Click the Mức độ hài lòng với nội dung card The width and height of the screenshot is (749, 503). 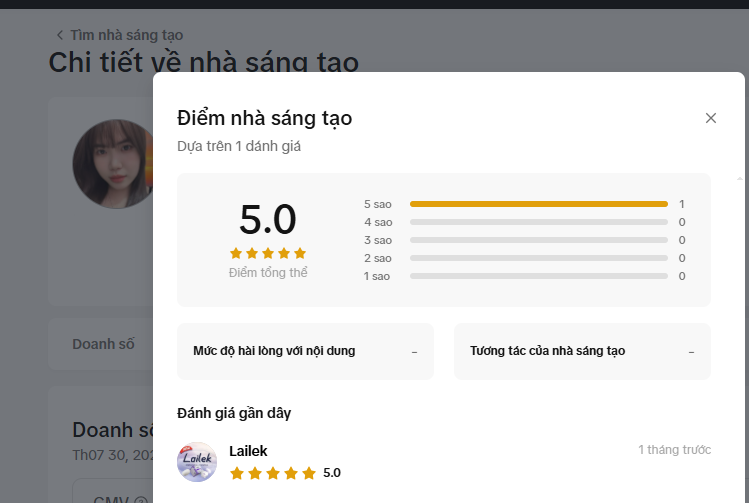305,351
